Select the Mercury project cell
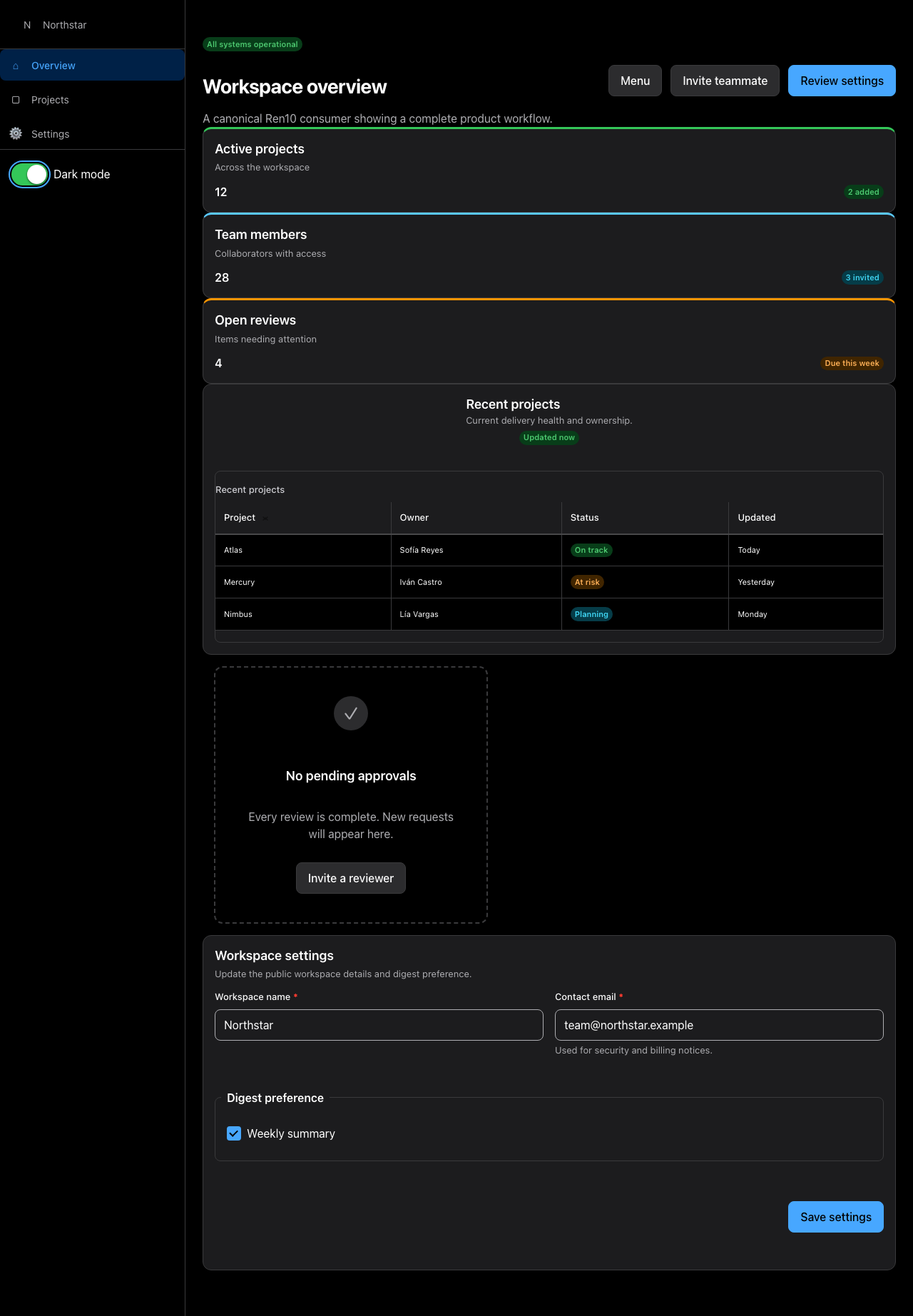Image resolution: width=913 pixels, height=1316 pixels. [303, 582]
